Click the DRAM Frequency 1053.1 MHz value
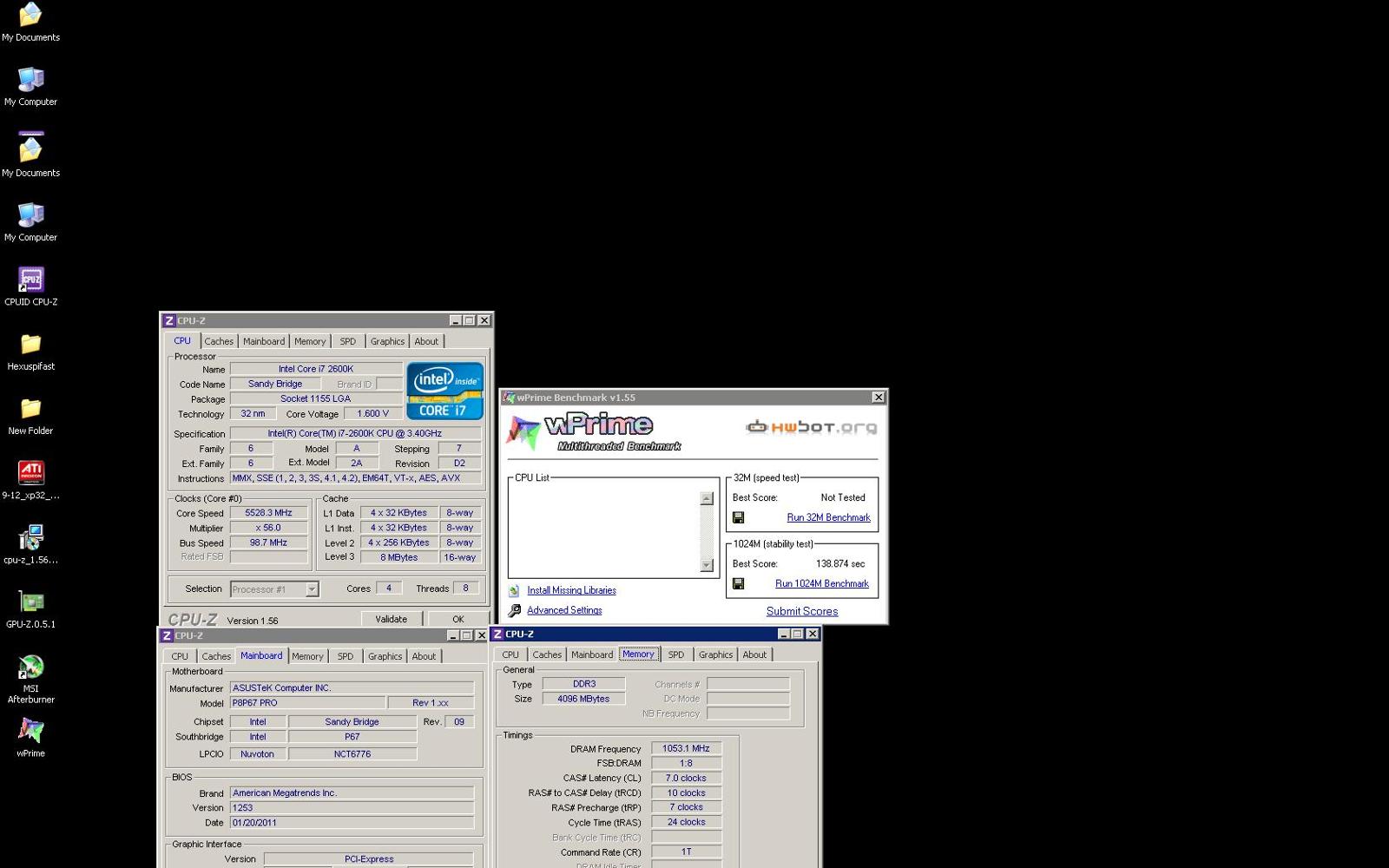The height and width of the screenshot is (868, 1389). click(686, 748)
